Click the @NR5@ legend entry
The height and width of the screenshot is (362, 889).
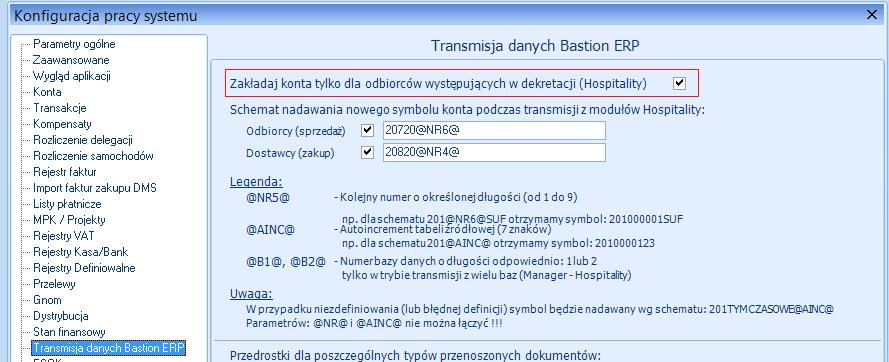coord(268,197)
